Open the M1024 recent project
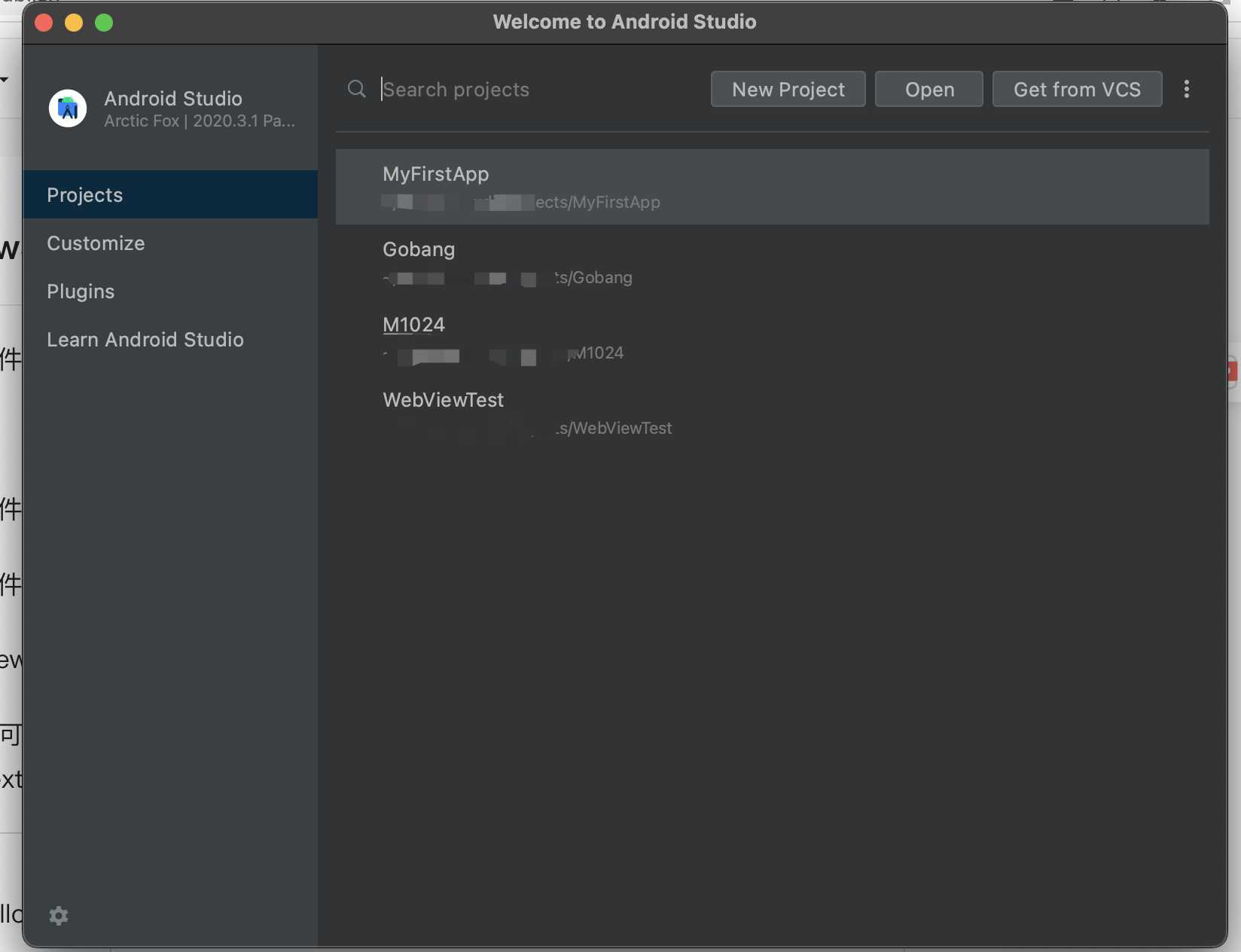Viewport: 1241px width, 952px height. pyautogui.click(x=773, y=337)
